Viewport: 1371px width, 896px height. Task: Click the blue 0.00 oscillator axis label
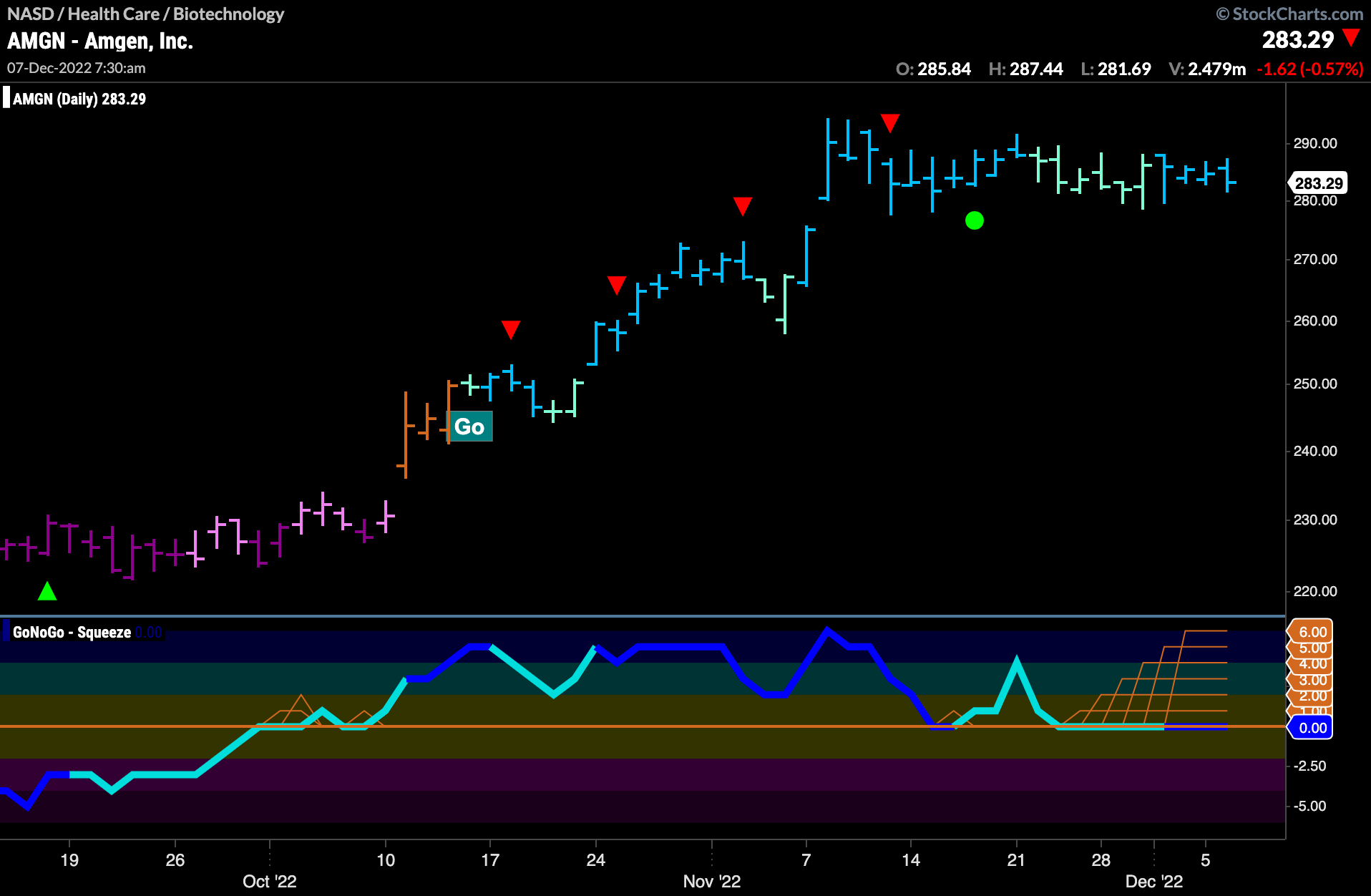(1312, 728)
